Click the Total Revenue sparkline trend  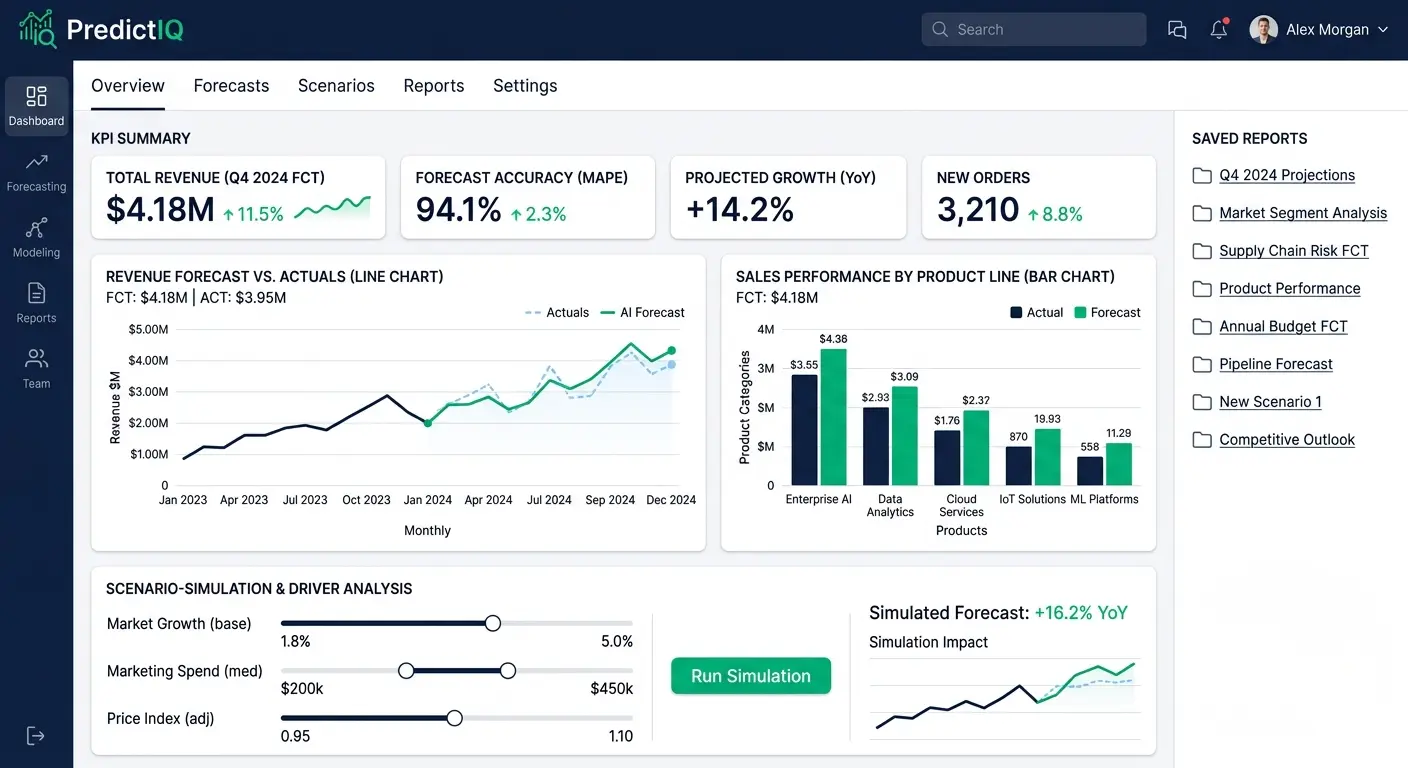click(332, 208)
